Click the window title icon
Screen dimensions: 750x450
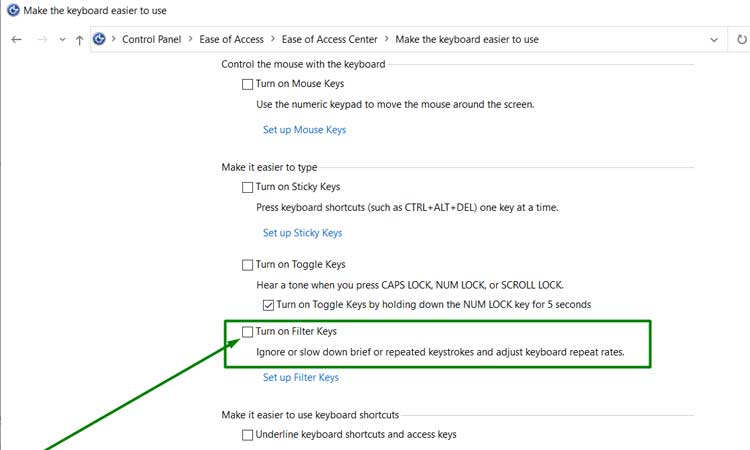pyautogui.click(x=13, y=10)
